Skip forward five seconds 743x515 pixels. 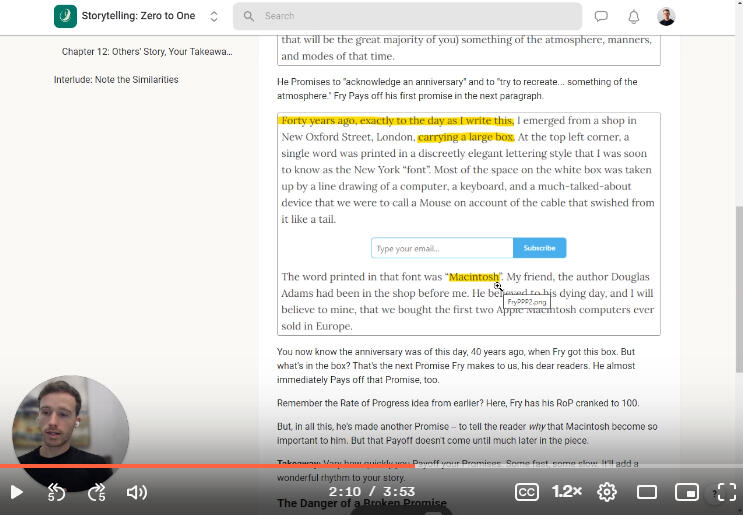pyautogui.click(x=97, y=492)
